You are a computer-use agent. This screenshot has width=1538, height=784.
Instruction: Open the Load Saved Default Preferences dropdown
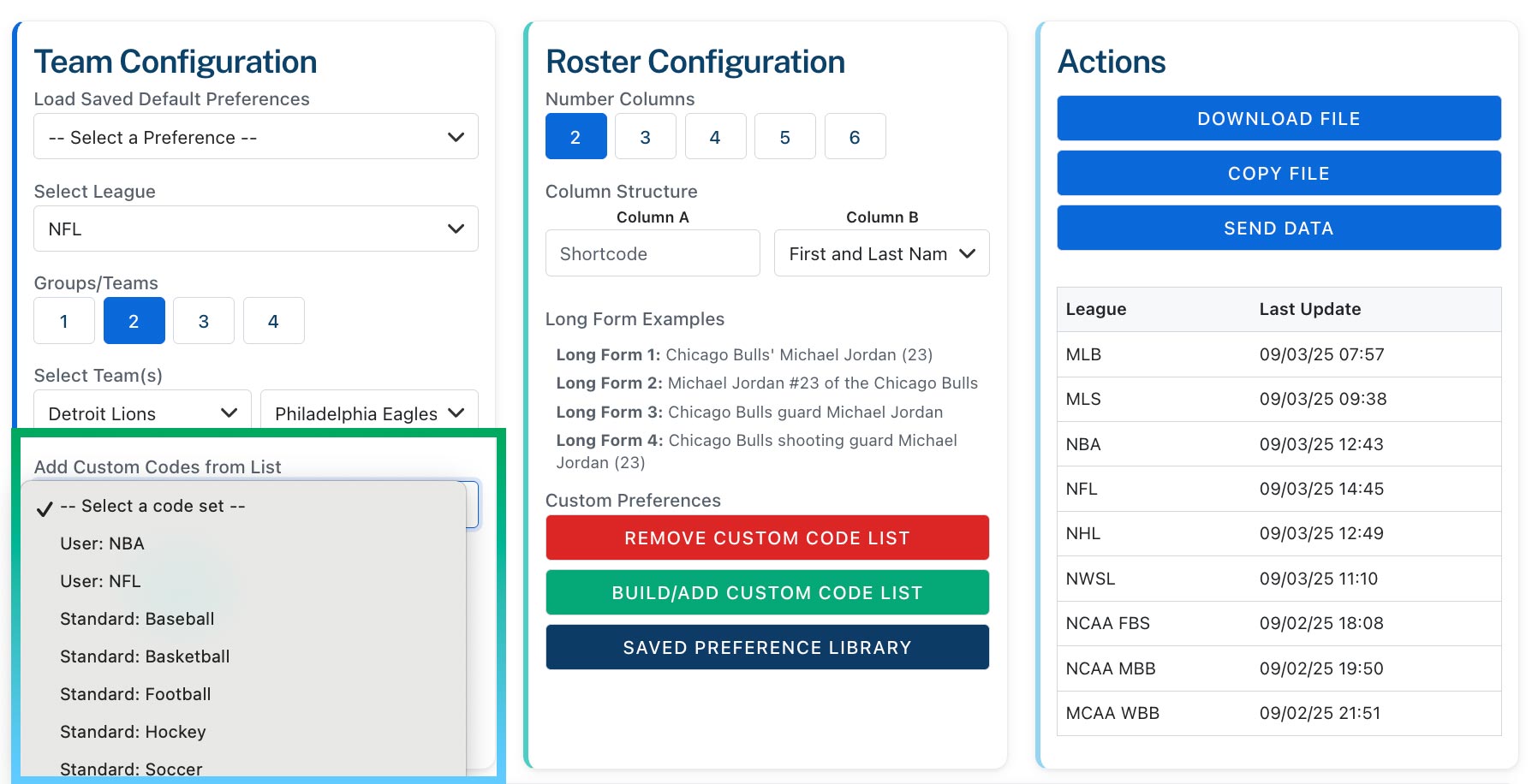[x=255, y=136]
